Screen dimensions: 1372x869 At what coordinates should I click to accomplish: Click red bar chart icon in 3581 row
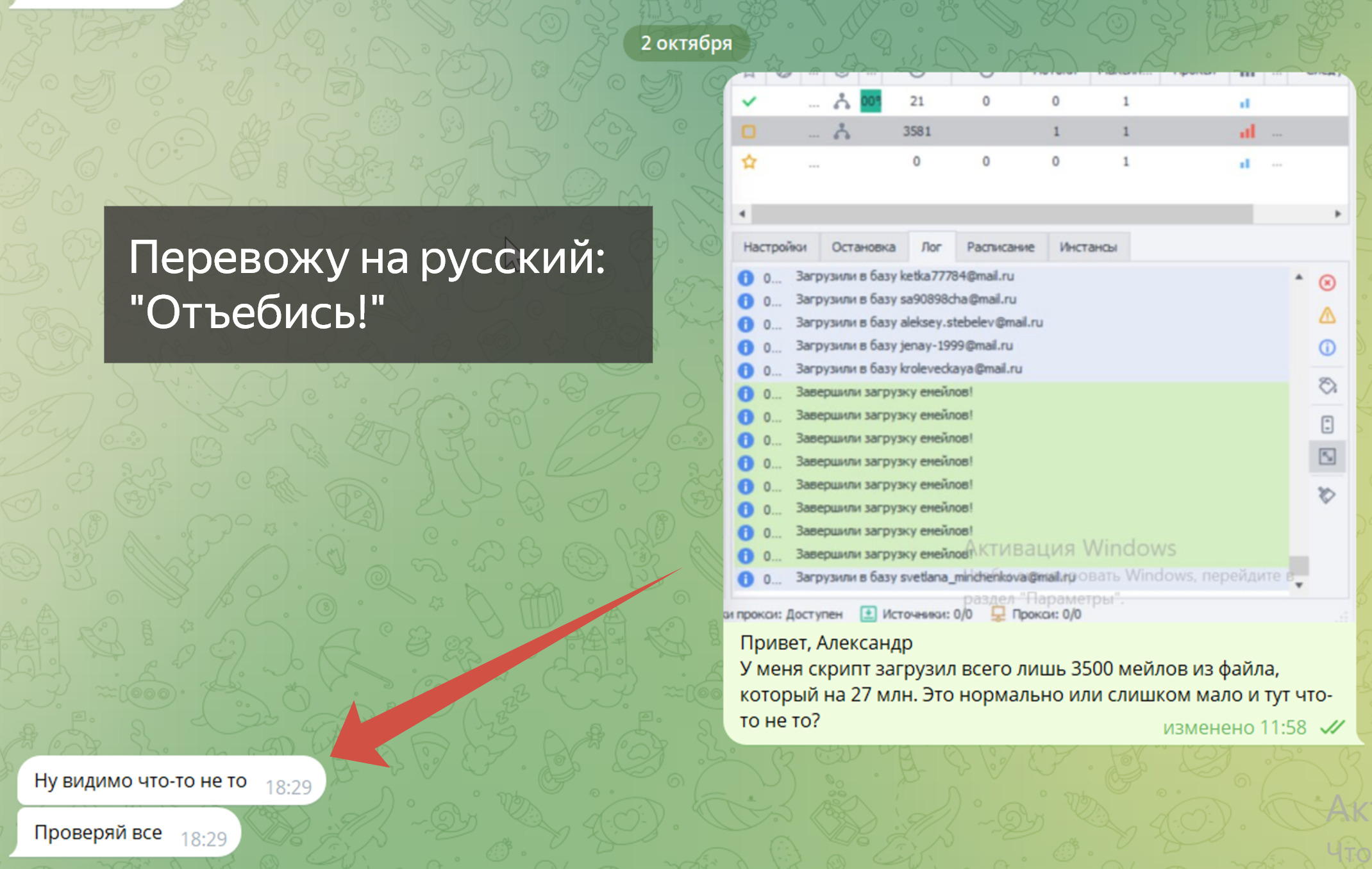click(x=1246, y=132)
